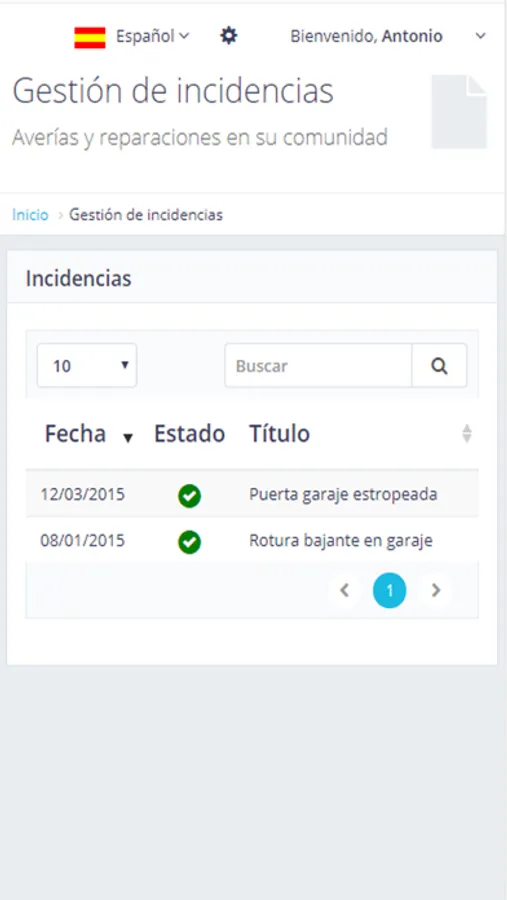Focus the Buscar search field

(318, 366)
